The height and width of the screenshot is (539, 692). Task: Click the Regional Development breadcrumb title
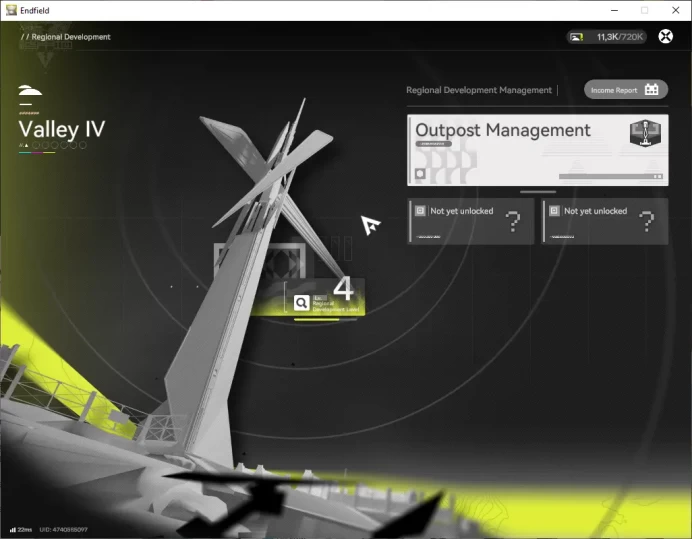(71, 37)
